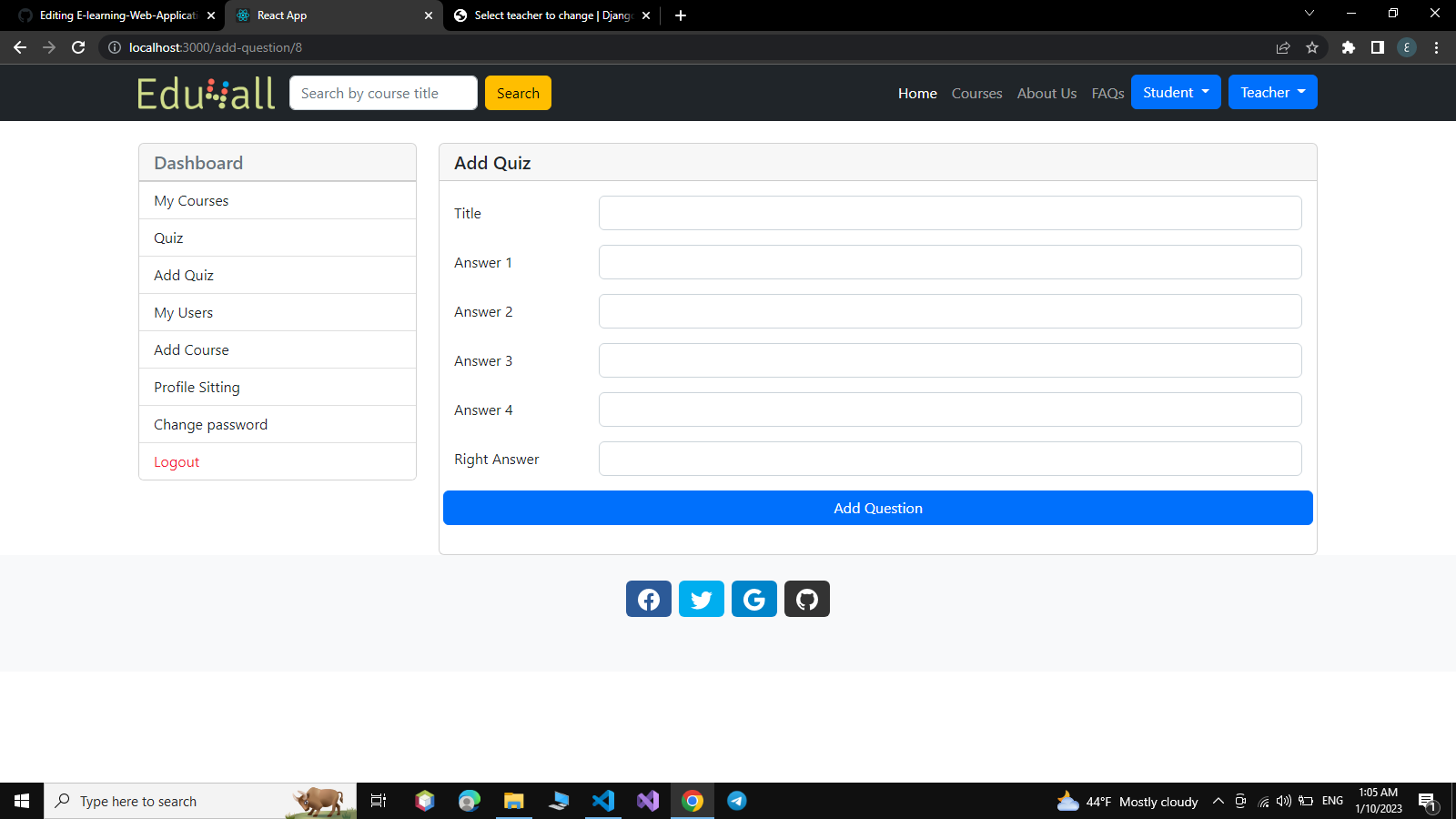This screenshot has width=1456, height=819.
Task: Open the Change password page
Action: pos(210,424)
